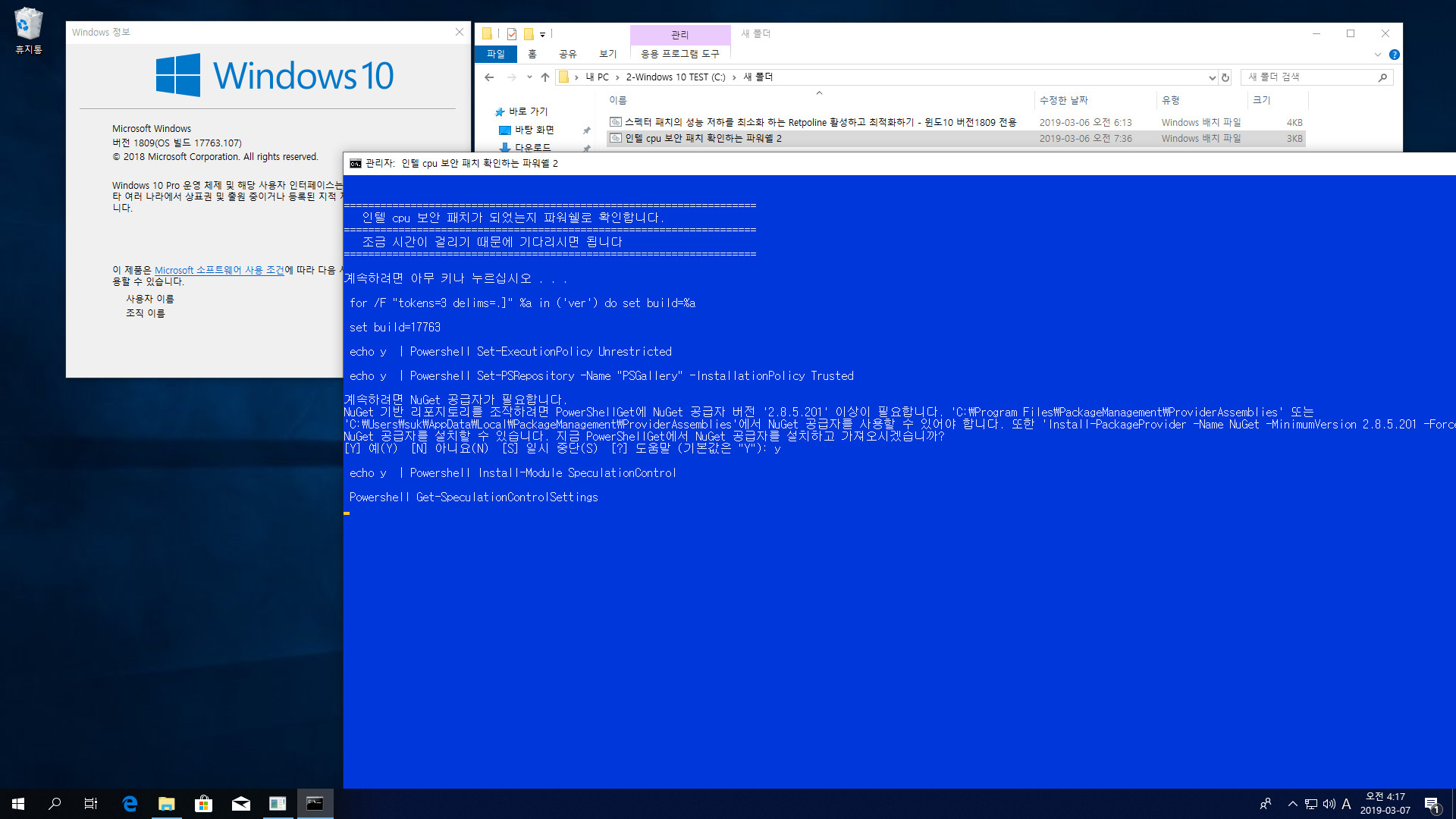Click Show Desktop sliver on taskbar
The image size is (1456, 819).
pyautogui.click(x=1453, y=804)
